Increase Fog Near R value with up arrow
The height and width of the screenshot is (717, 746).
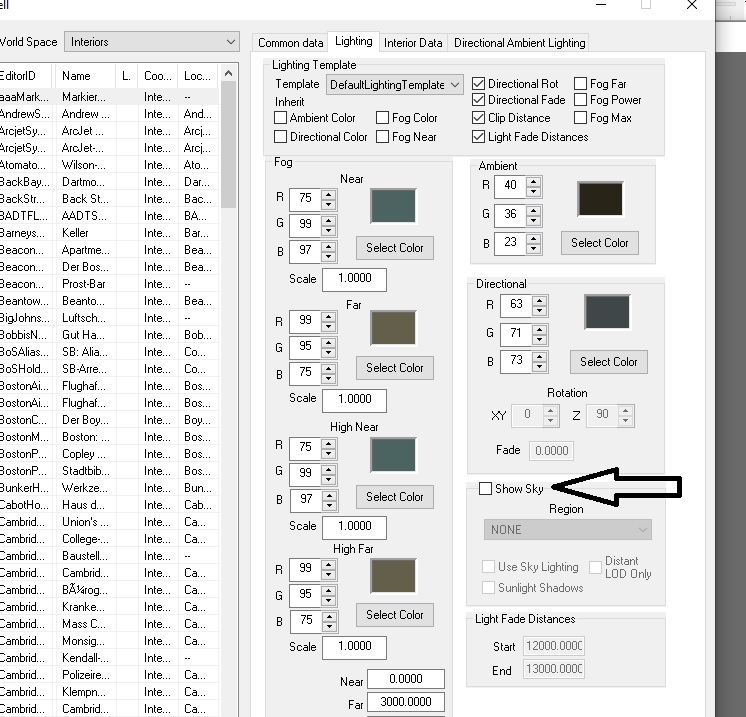pos(329,195)
